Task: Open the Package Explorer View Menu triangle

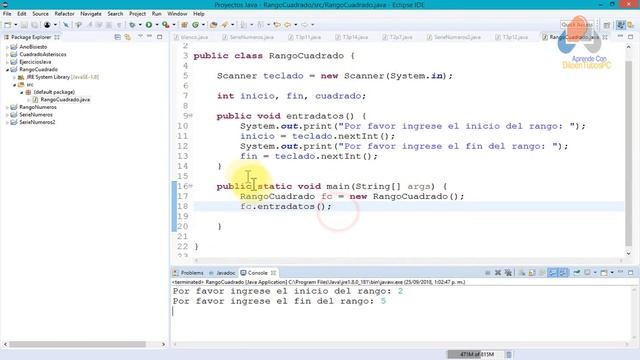Action: (x=140, y=37)
